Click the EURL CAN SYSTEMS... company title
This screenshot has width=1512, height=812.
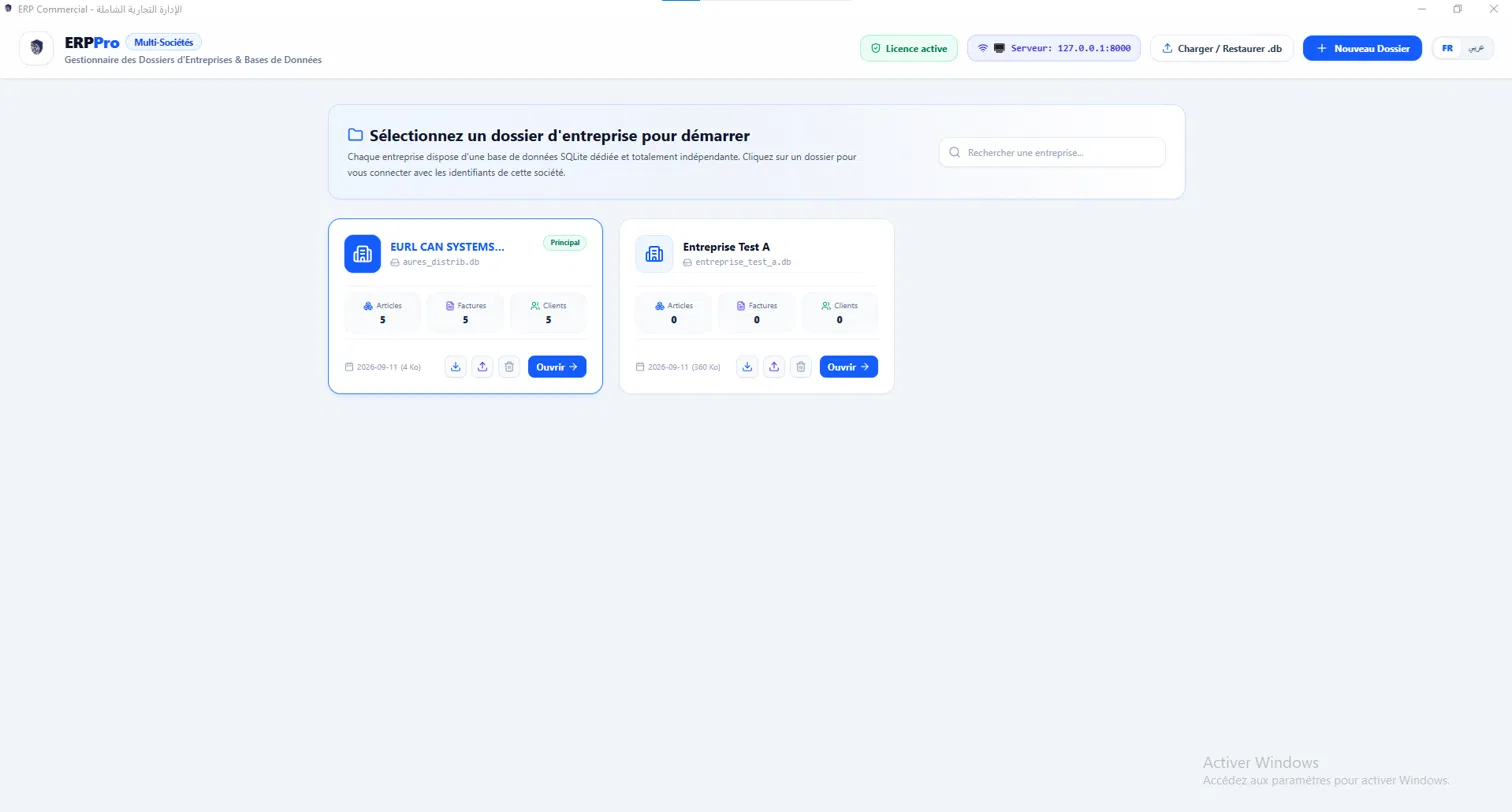(x=447, y=246)
